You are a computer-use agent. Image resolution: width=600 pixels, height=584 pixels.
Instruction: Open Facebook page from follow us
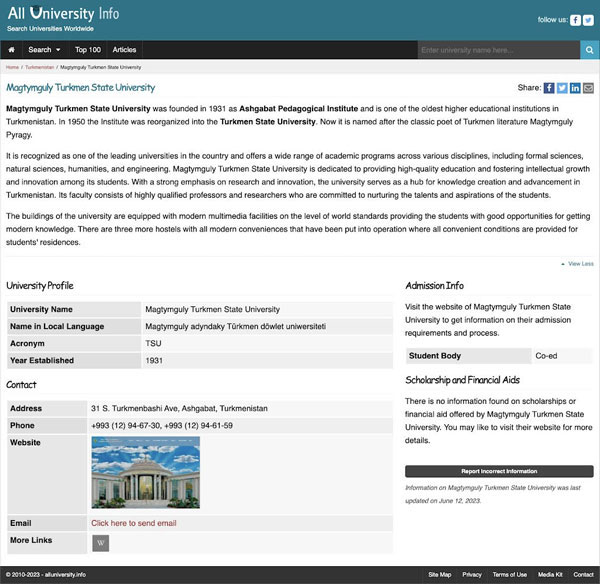[x=576, y=20]
